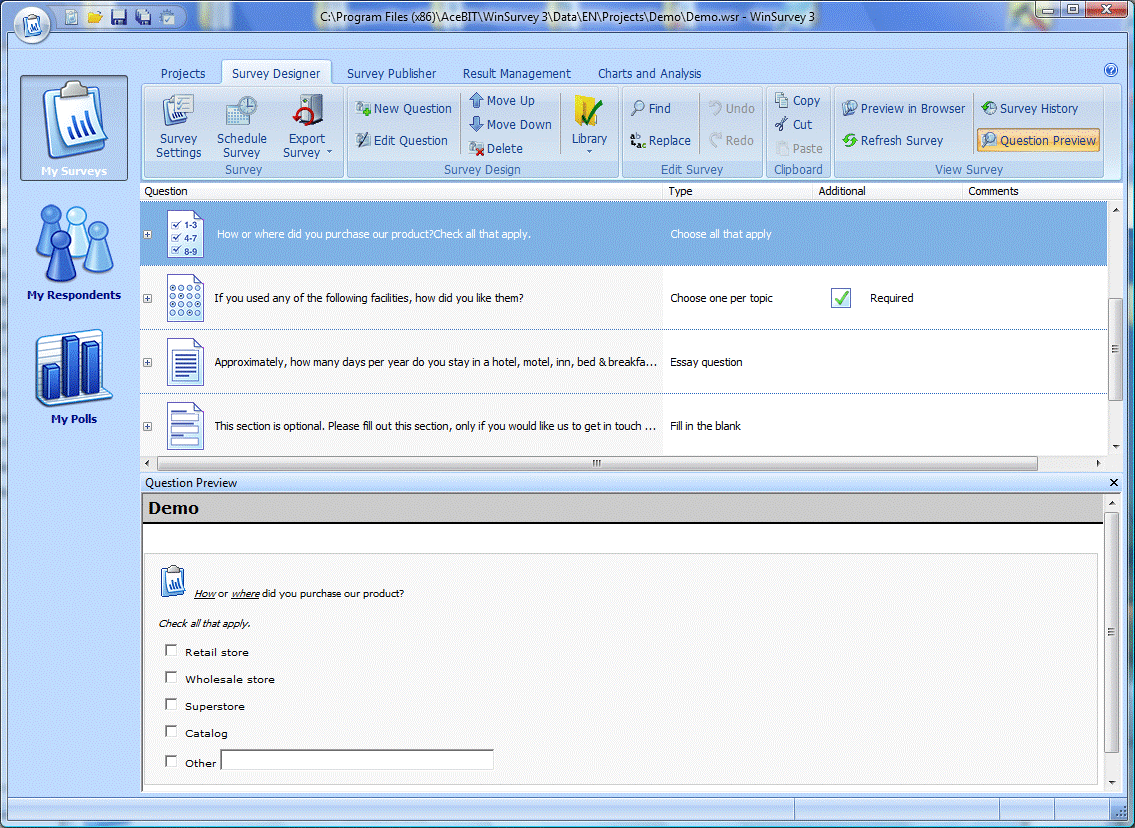Click the question list horizontal scrollbar thumb
The height and width of the screenshot is (828, 1135).
(597, 463)
